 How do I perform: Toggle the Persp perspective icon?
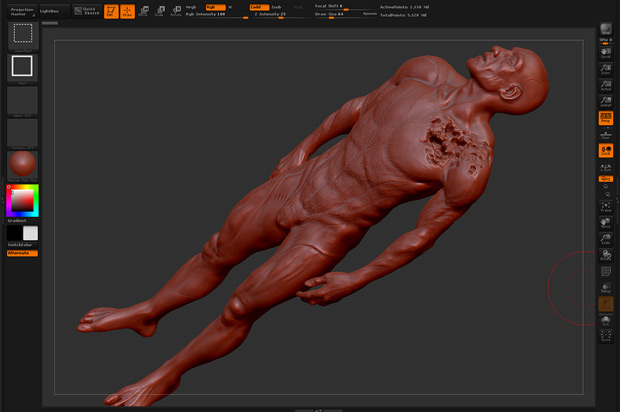[x=606, y=118]
